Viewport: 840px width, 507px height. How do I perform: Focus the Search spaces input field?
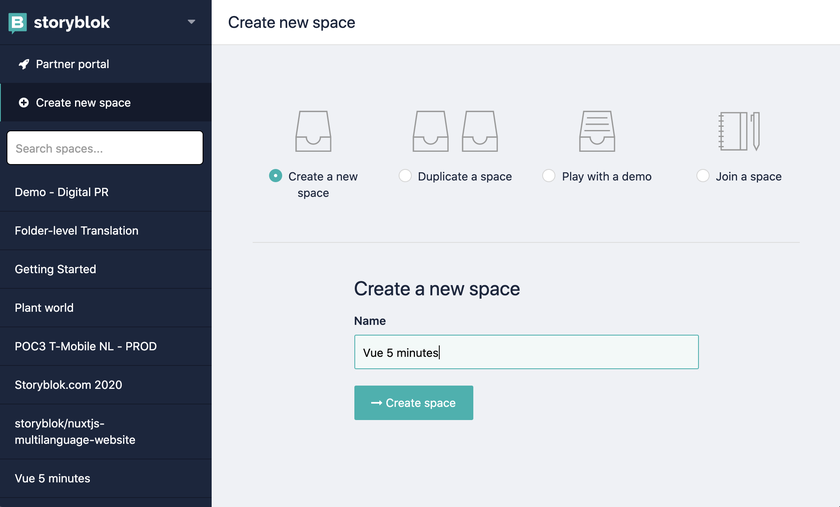coord(105,148)
